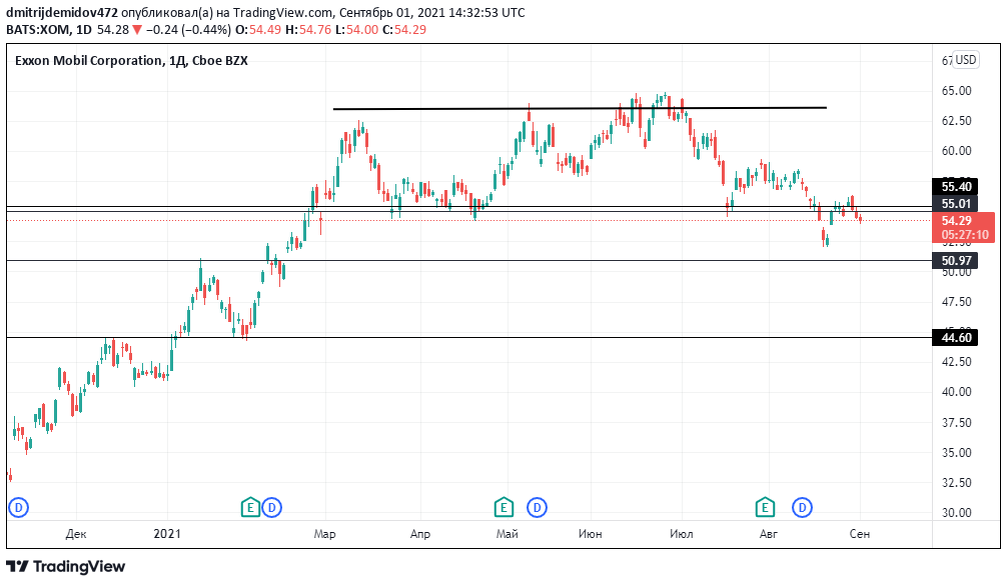Click the Май time axis label
Image resolution: width=1007 pixels, height=585 pixels.
(507, 534)
